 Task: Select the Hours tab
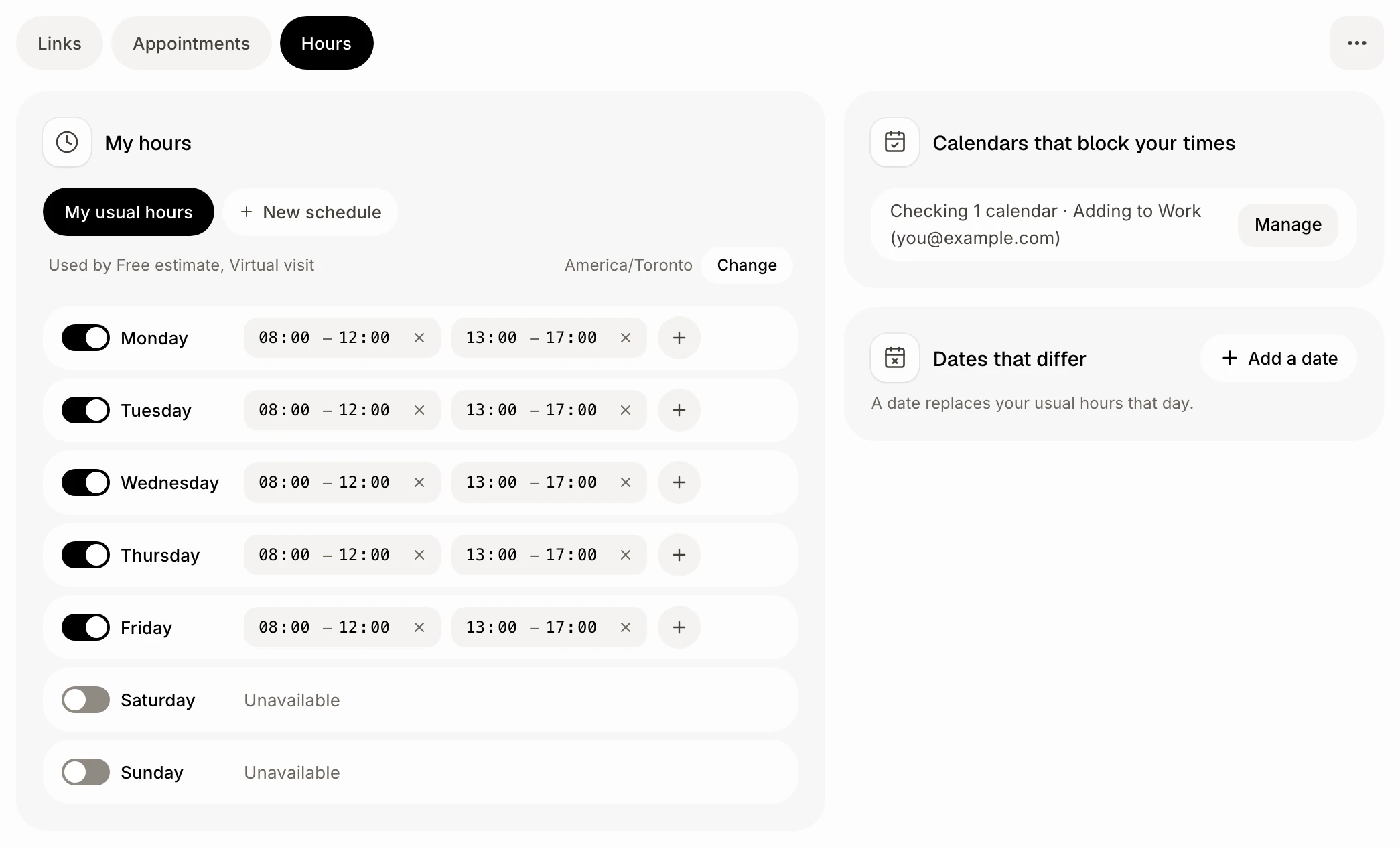[x=327, y=43]
